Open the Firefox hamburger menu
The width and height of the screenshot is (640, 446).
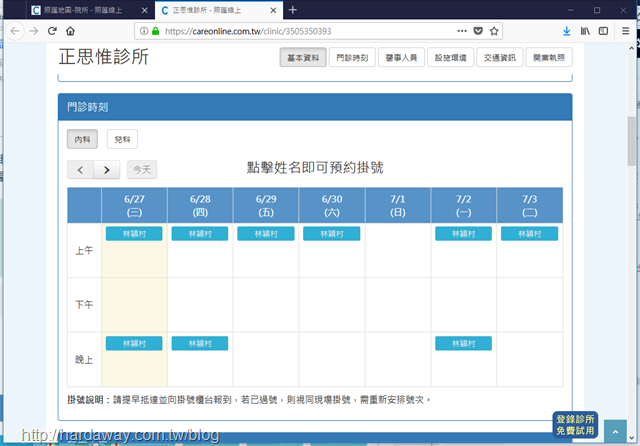coord(625,31)
